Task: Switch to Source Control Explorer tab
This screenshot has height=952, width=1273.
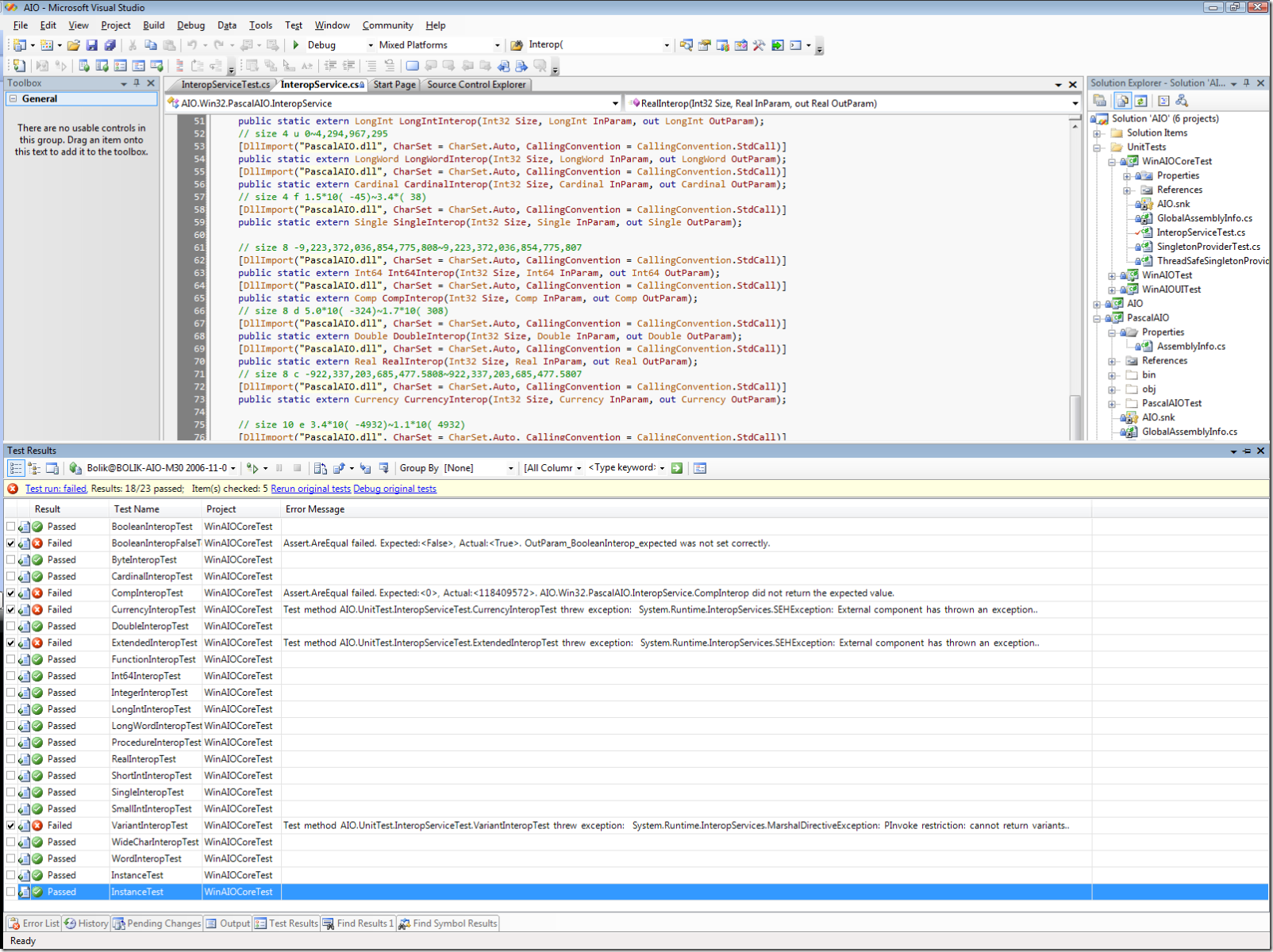Action: (x=476, y=85)
